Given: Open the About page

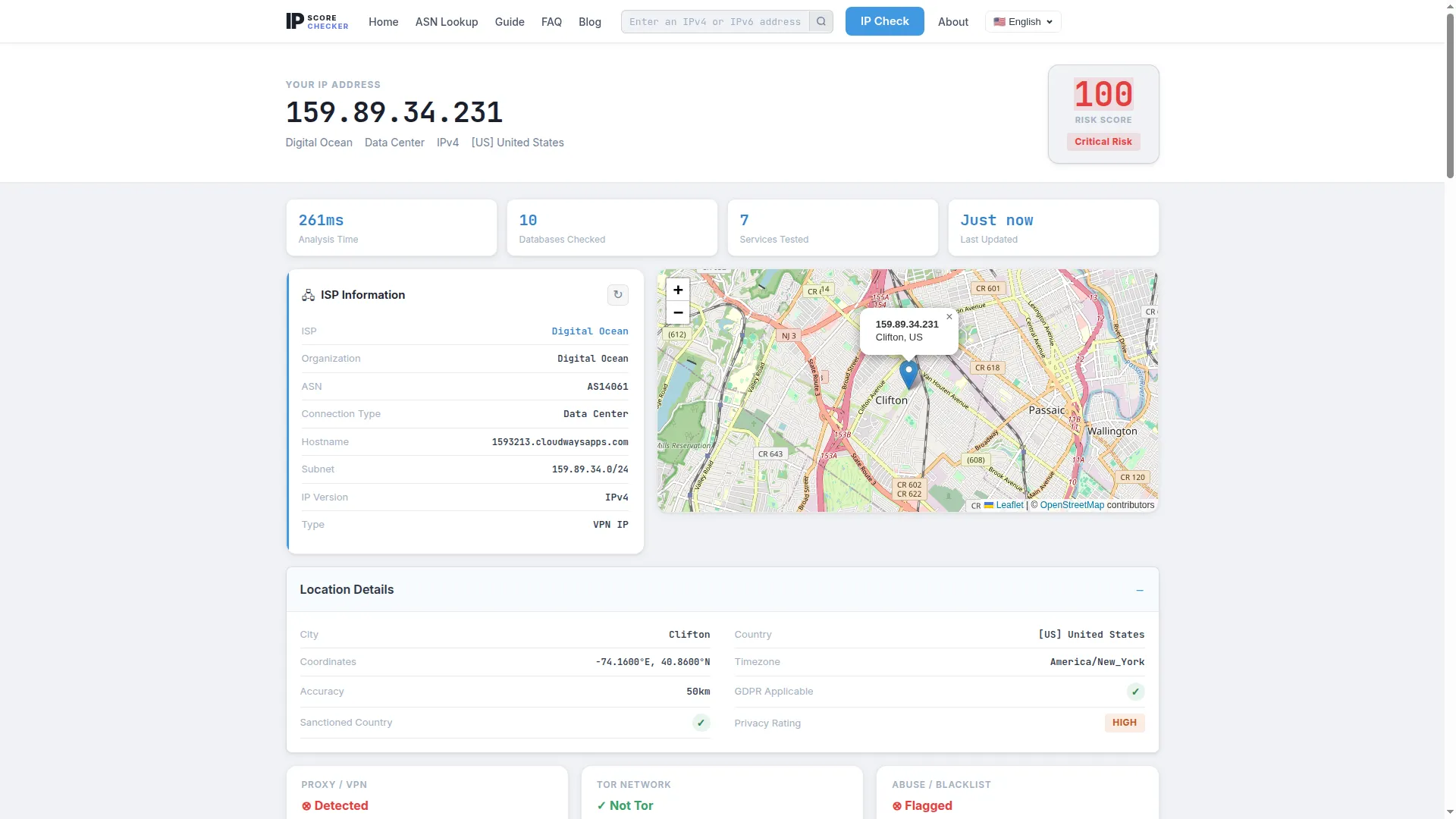Looking at the screenshot, I should (953, 22).
